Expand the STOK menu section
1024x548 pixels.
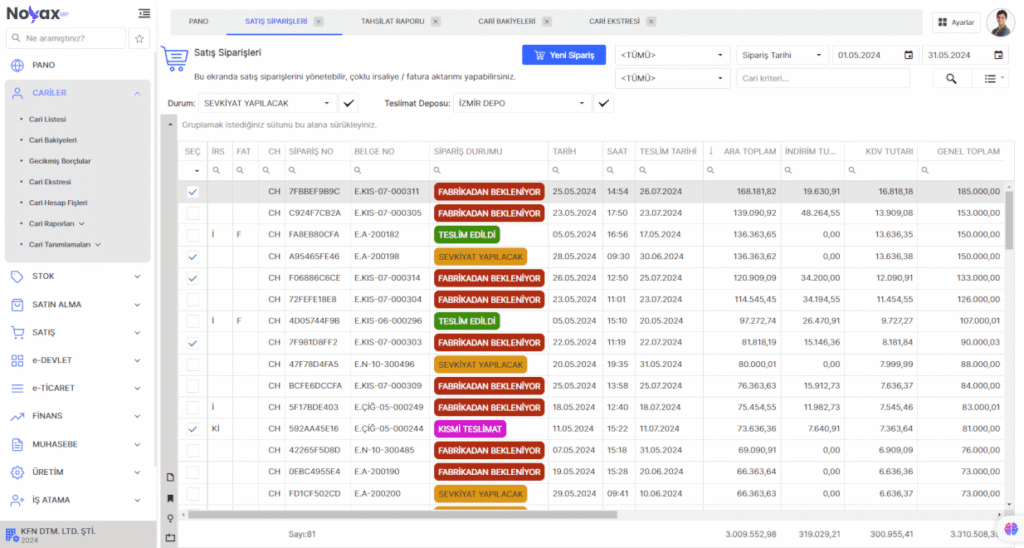pyautogui.click(x=77, y=277)
